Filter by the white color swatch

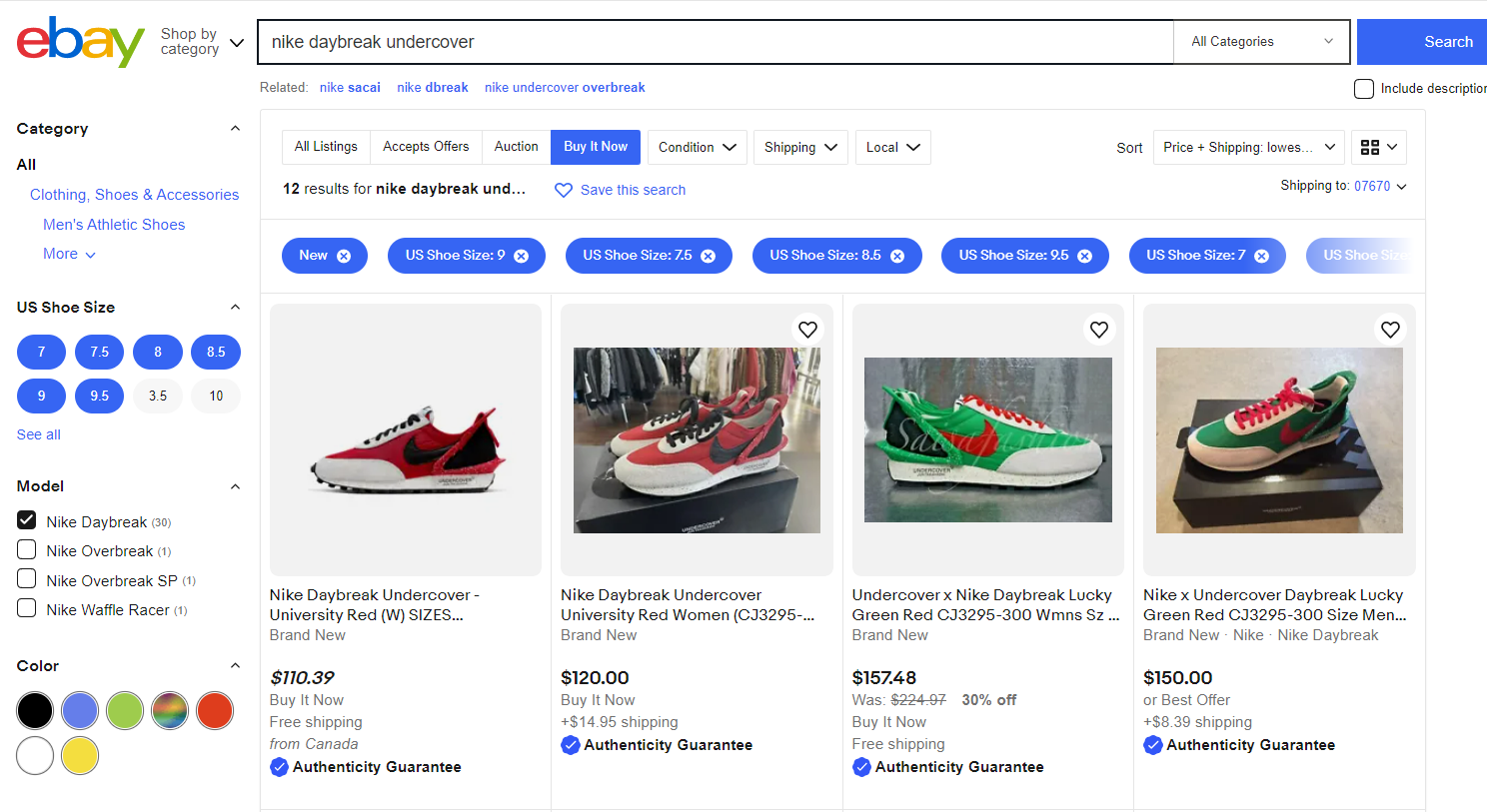click(x=35, y=755)
